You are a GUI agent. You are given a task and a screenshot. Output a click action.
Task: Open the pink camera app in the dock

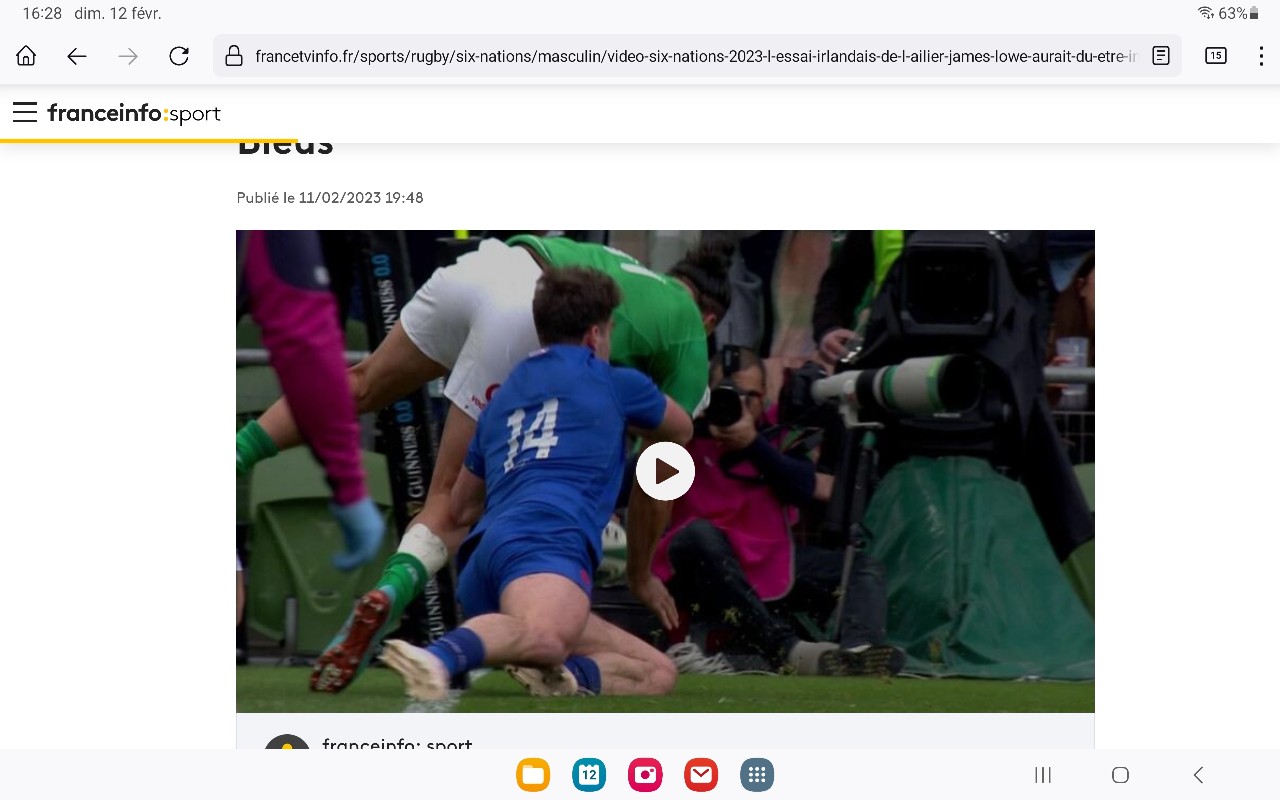pyautogui.click(x=645, y=774)
